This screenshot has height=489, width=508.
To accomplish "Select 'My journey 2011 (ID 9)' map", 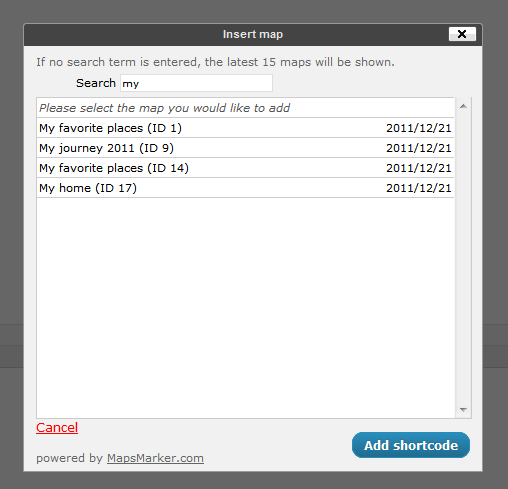I will click(245, 148).
